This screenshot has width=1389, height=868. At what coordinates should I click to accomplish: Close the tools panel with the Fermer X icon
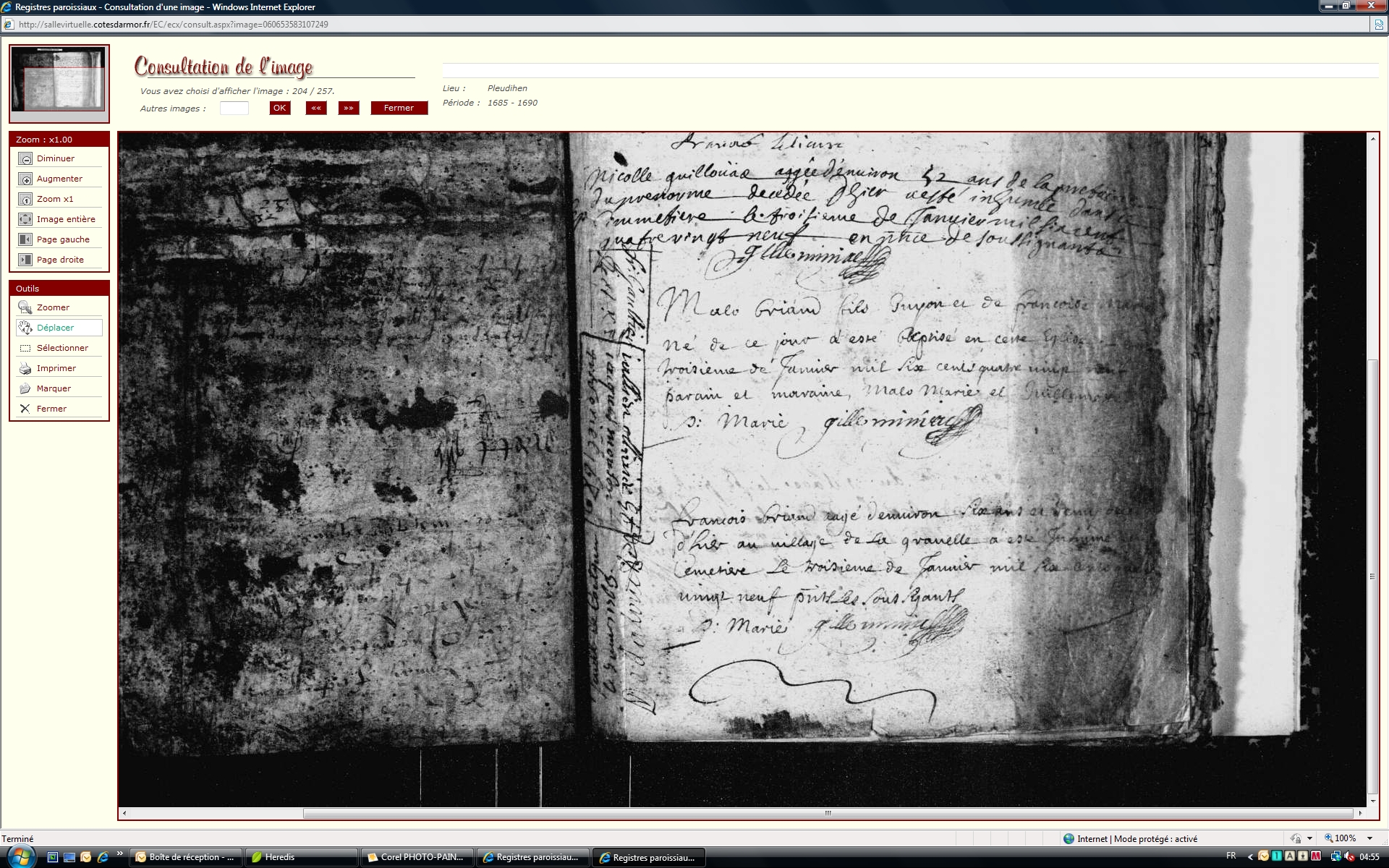pos(25,409)
